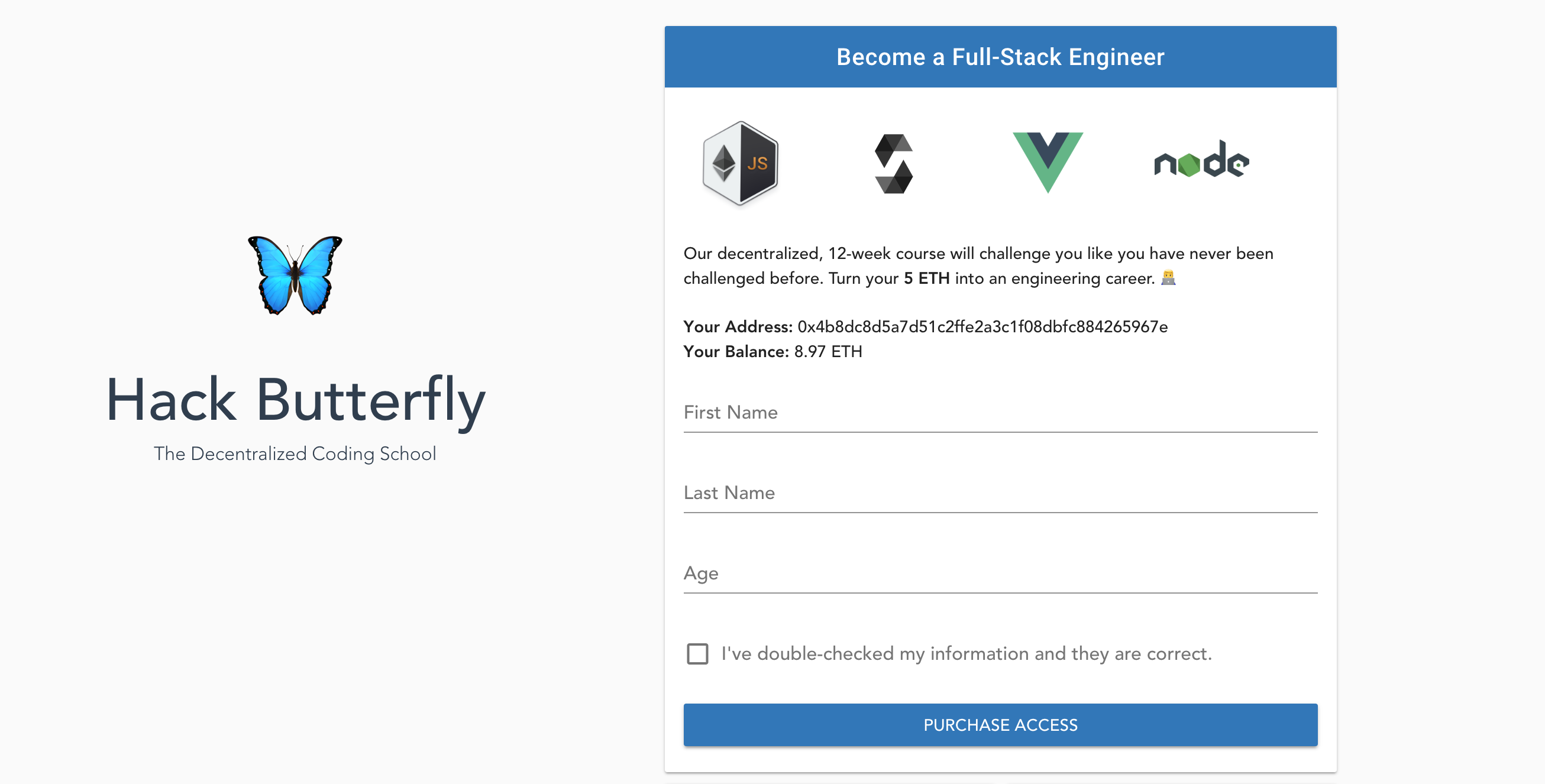Click the Node.js logo
The width and height of the screenshot is (1545, 784).
pos(1201,160)
